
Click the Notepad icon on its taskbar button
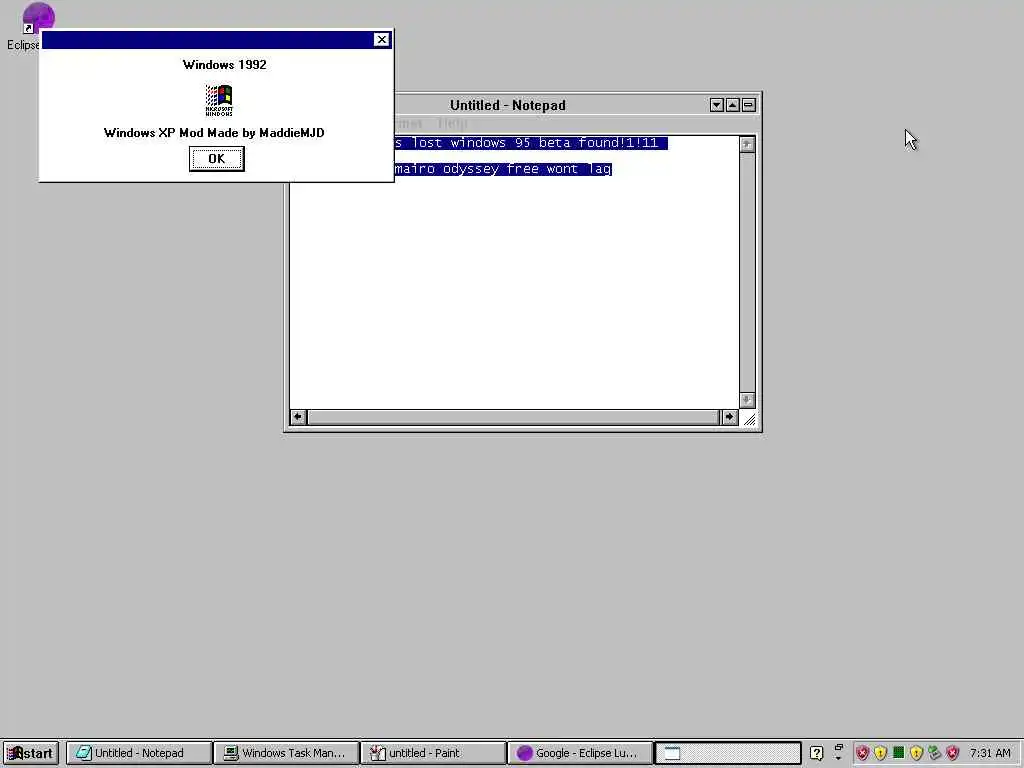pyautogui.click(x=84, y=753)
